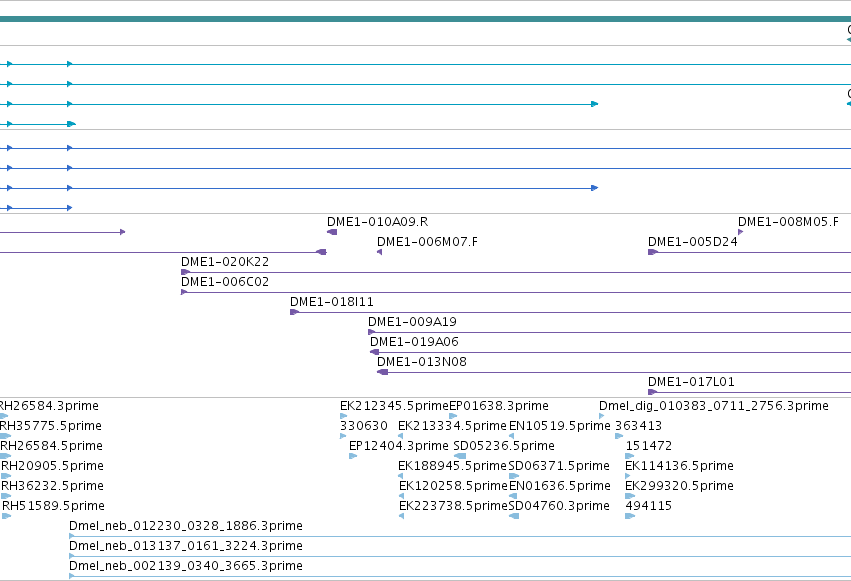851x581 pixels.
Task: Click the DME1-010A09.R feature label
Action: [377, 222]
